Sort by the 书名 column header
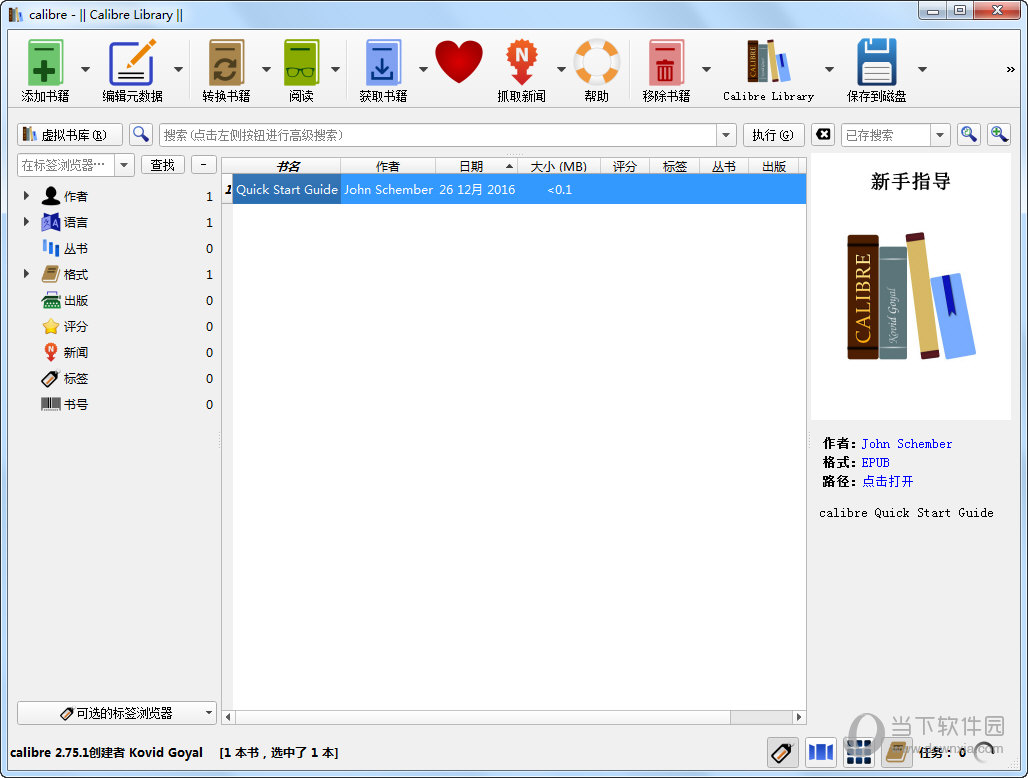This screenshot has width=1028, height=778. pyautogui.click(x=287, y=166)
